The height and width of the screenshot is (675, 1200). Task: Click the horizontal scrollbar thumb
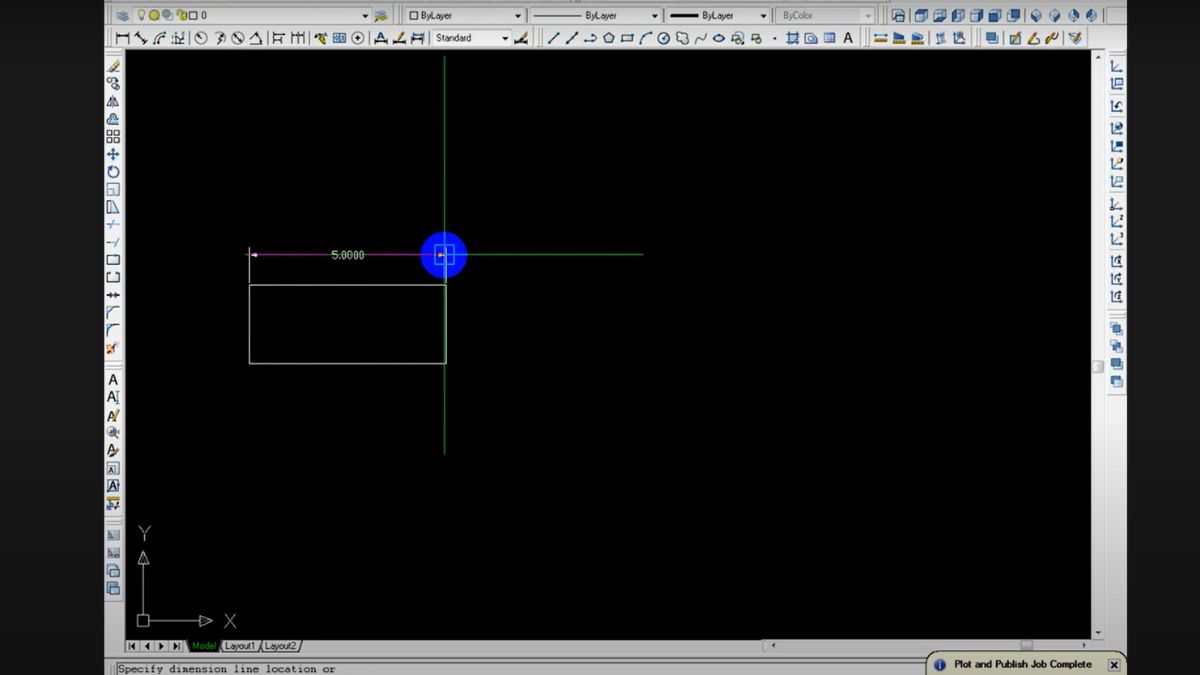point(1026,646)
